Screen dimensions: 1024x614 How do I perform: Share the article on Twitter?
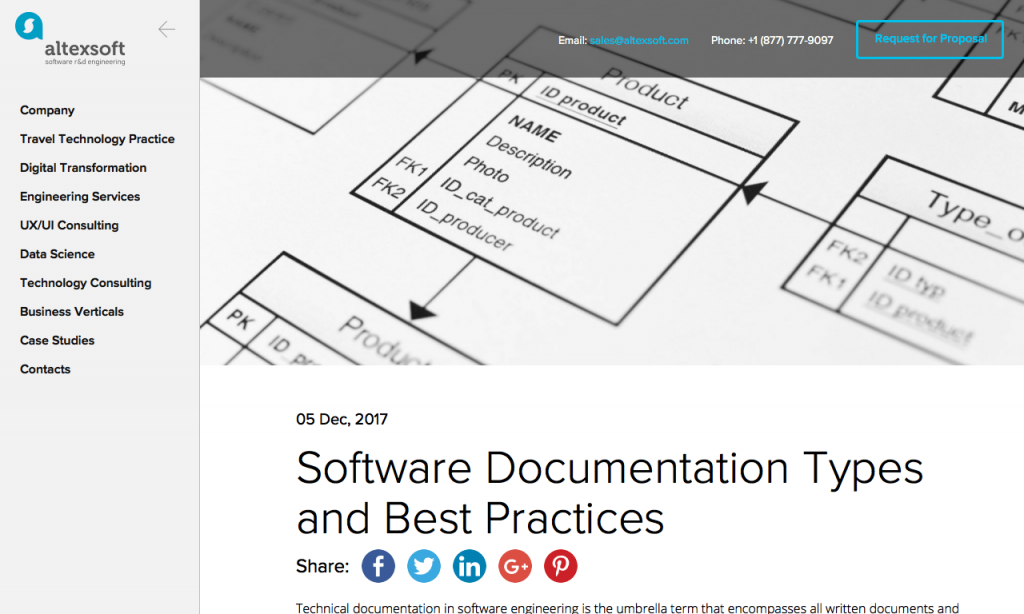pos(424,566)
